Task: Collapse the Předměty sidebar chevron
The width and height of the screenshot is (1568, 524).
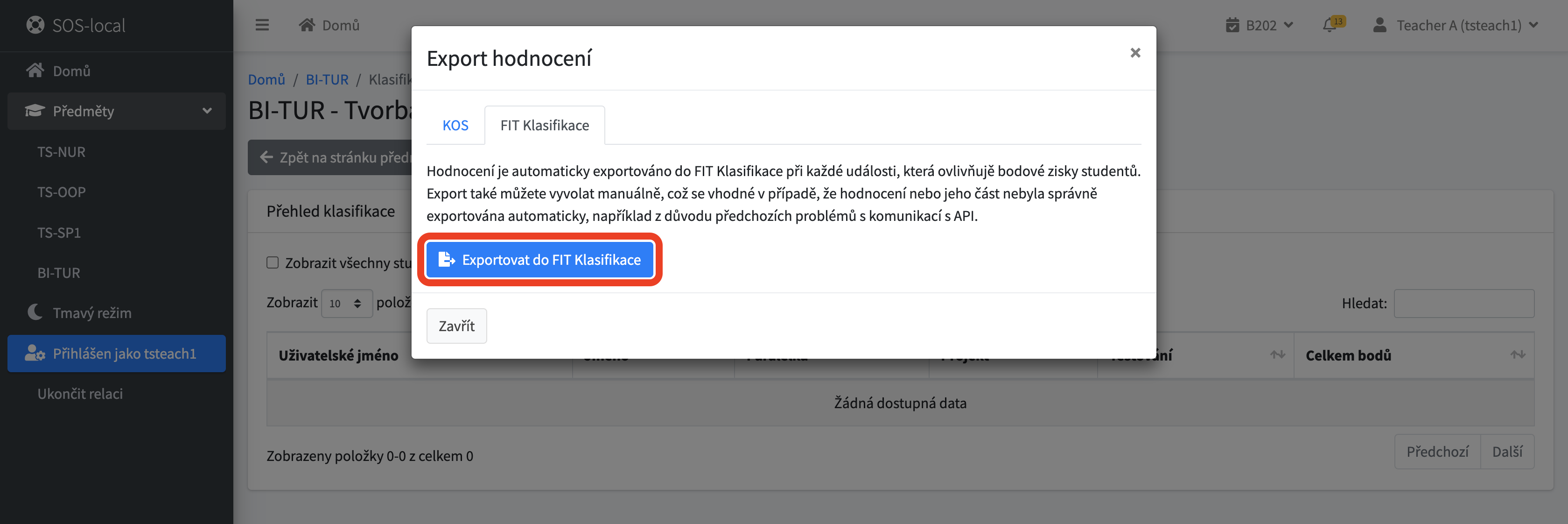Action: click(207, 111)
